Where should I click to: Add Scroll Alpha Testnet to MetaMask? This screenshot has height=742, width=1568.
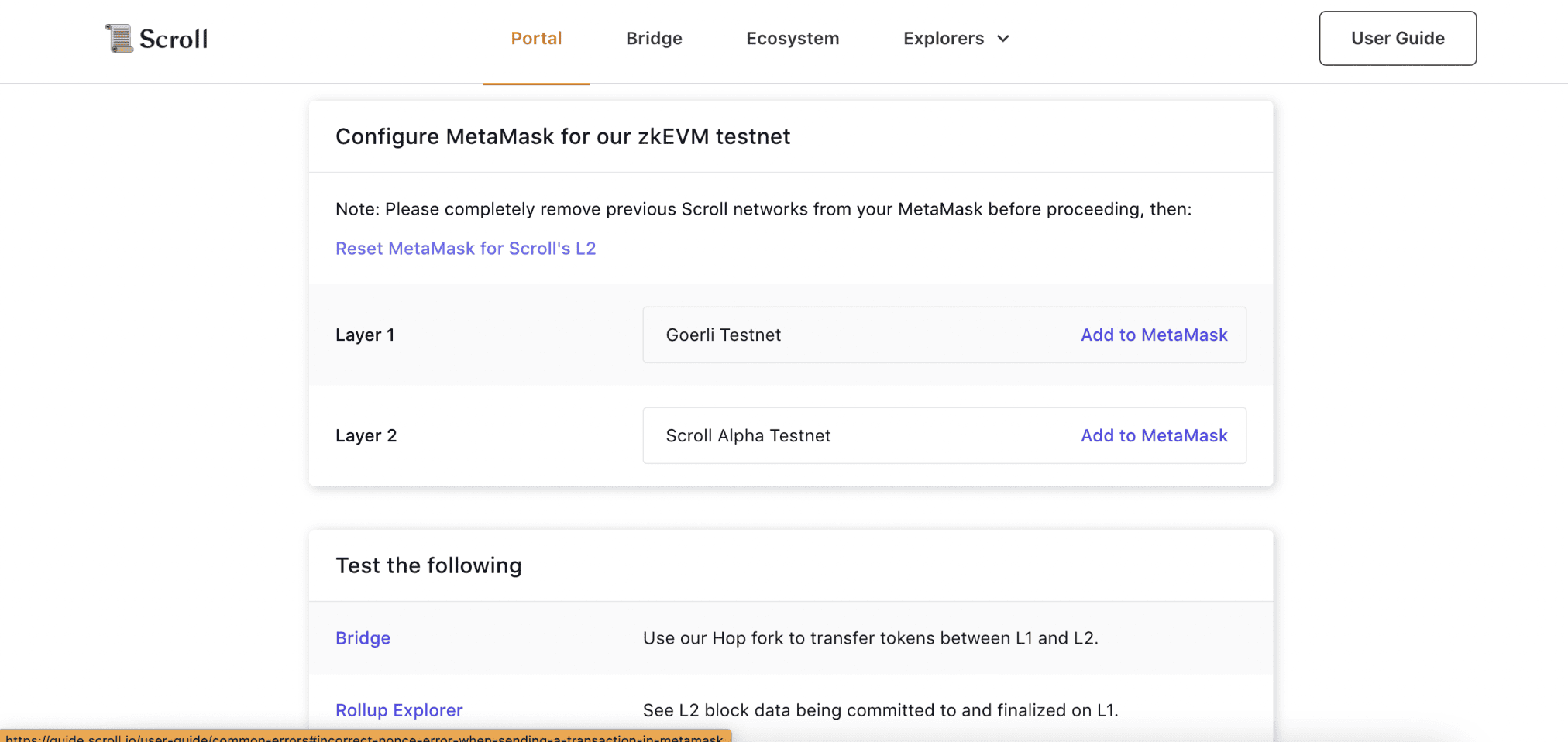coord(1154,435)
